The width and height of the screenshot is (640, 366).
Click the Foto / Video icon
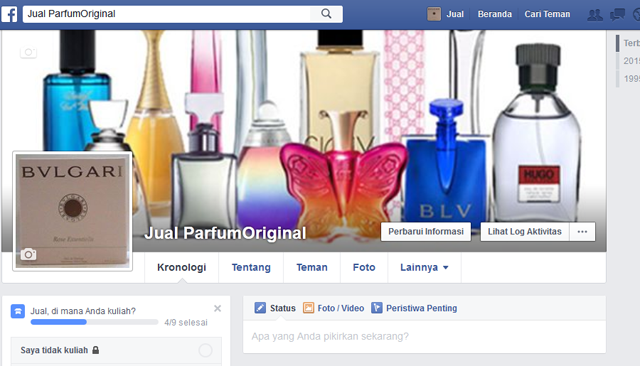click(x=308, y=308)
